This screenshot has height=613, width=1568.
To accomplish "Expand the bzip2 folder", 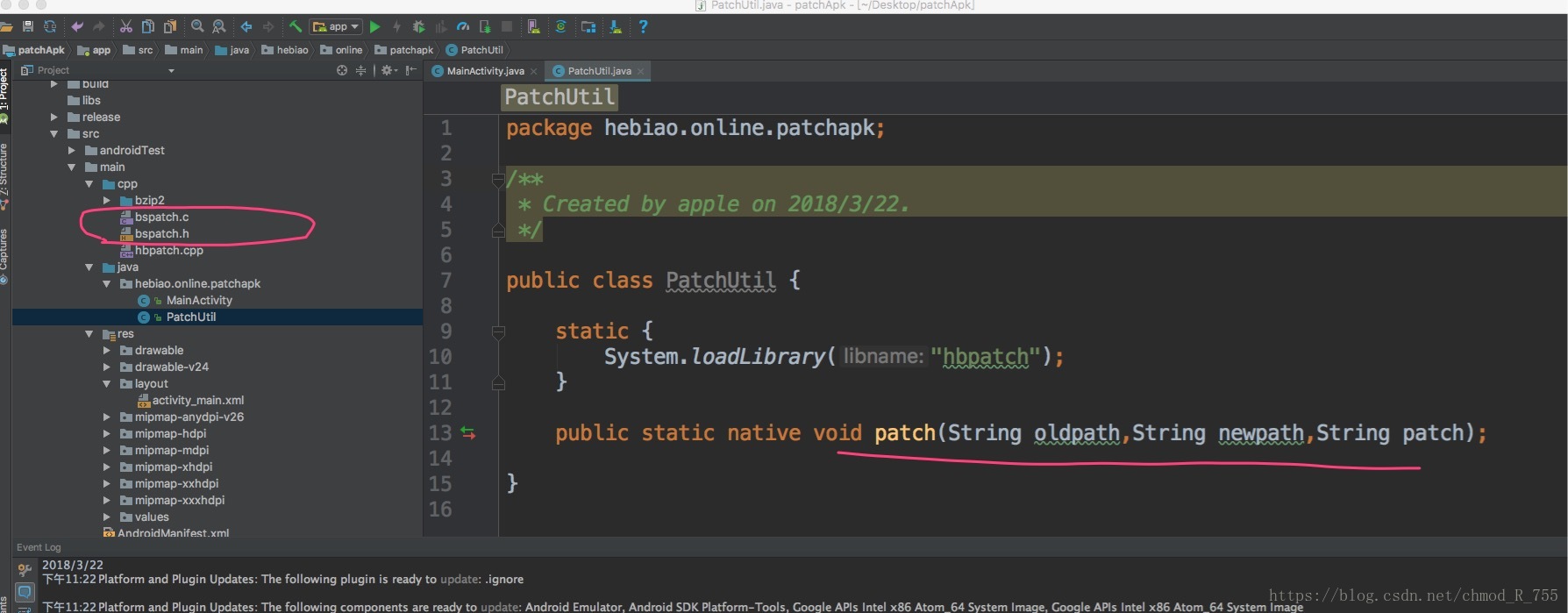I will coord(107,200).
